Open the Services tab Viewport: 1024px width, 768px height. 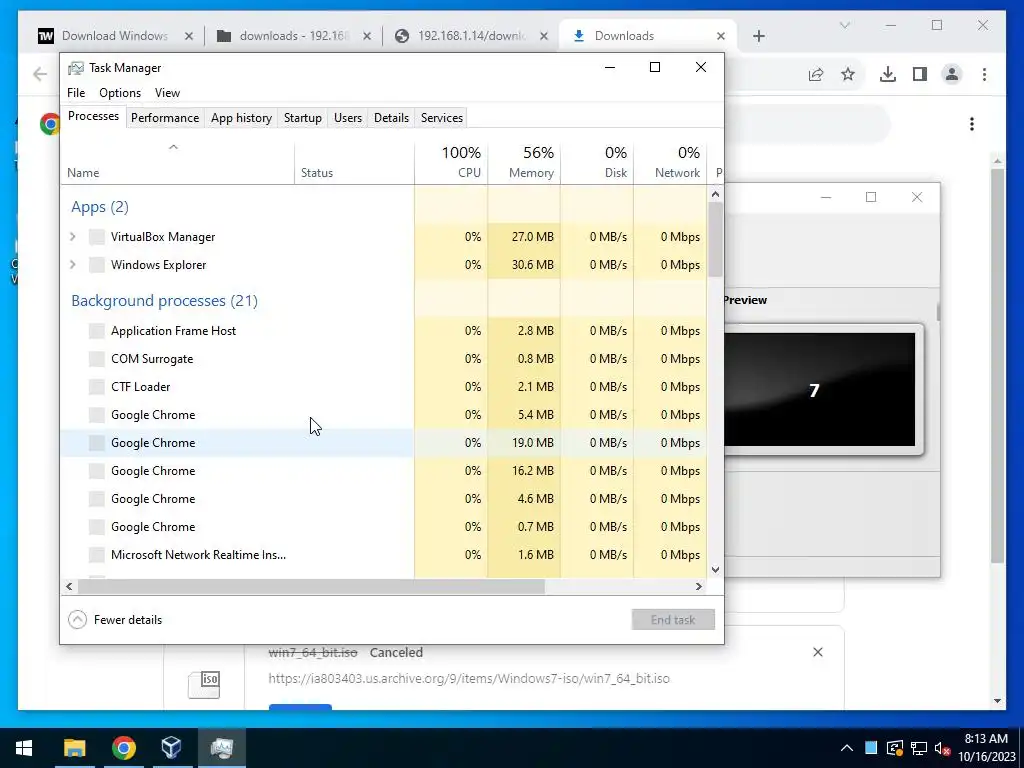tap(441, 118)
